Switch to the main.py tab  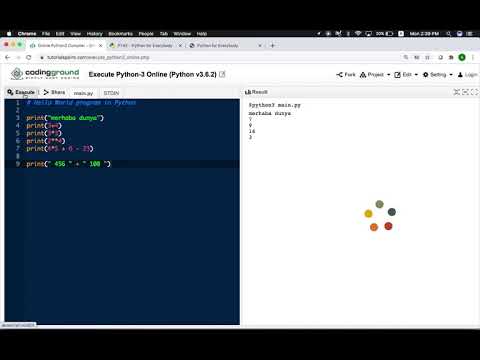[83, 93]
